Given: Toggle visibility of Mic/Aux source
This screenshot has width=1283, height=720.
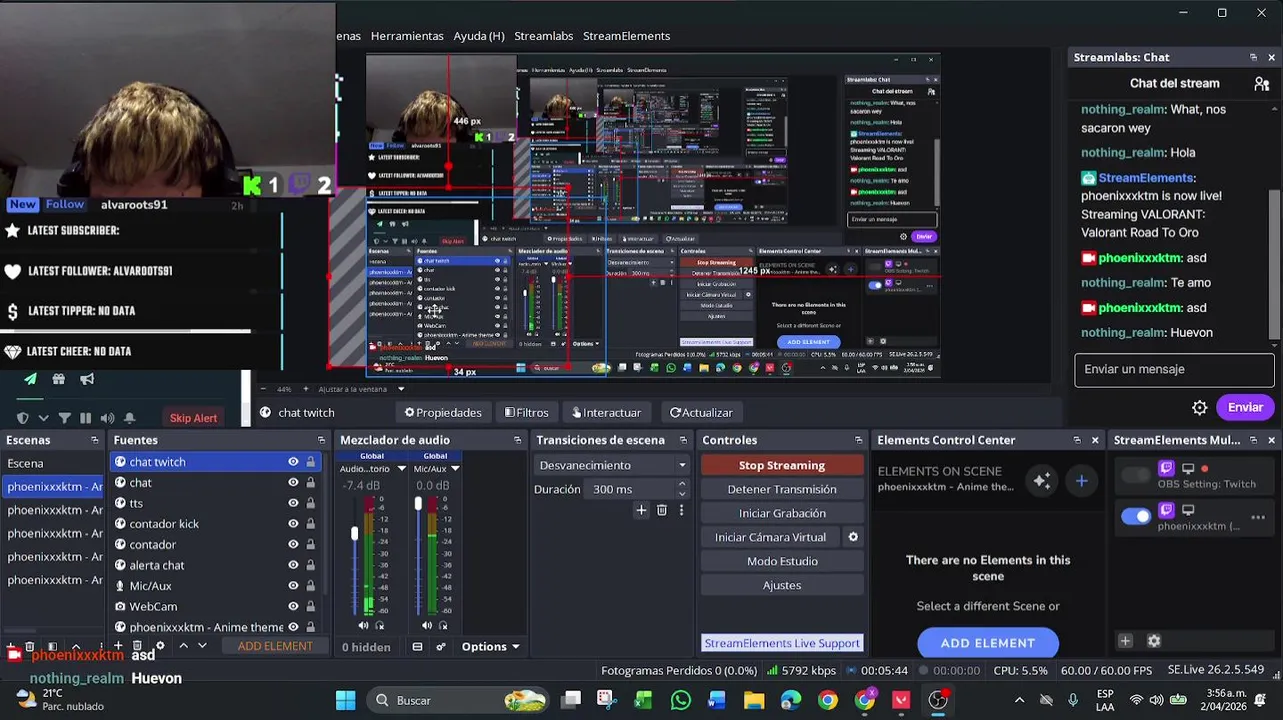Looking at the screenshot, I should click(293, 586).
